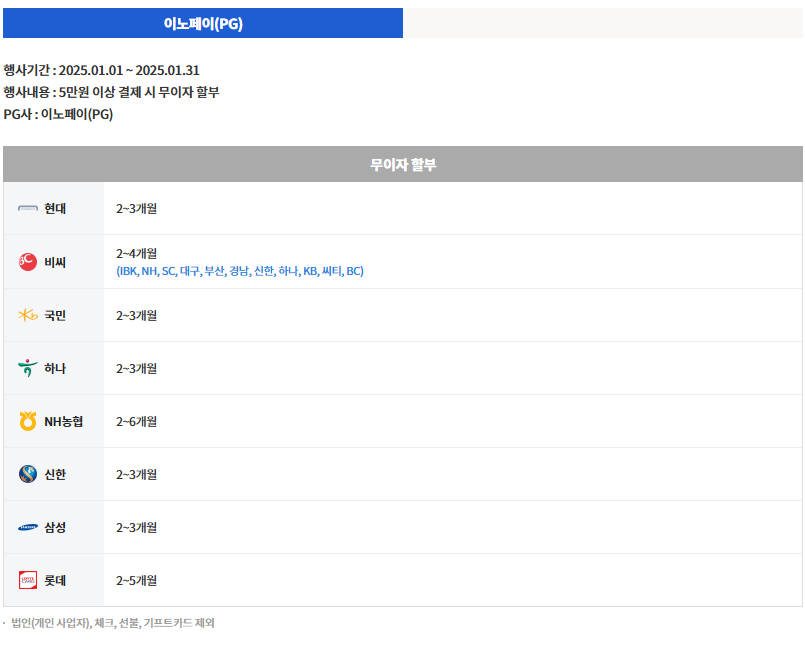Click the NH농협 2~6개월 installment text
805x646 pixels.
click(137, 422)
